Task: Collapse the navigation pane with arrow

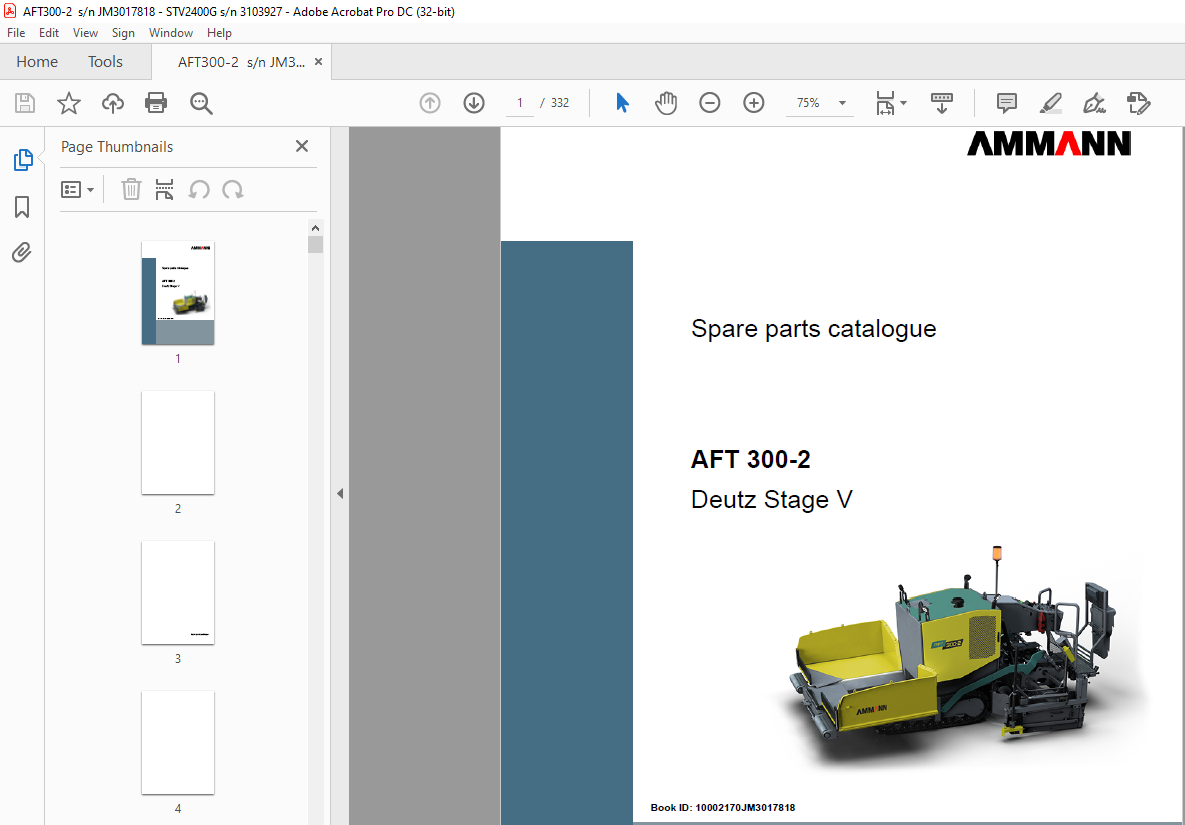Action: pyautogui.click(x=340, y=493)
